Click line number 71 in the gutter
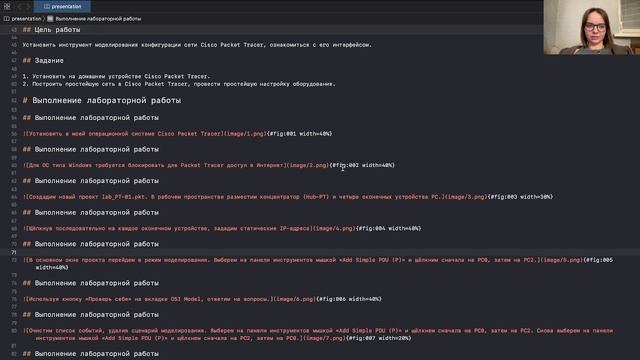Screen dimensions: 640x360 14,252
